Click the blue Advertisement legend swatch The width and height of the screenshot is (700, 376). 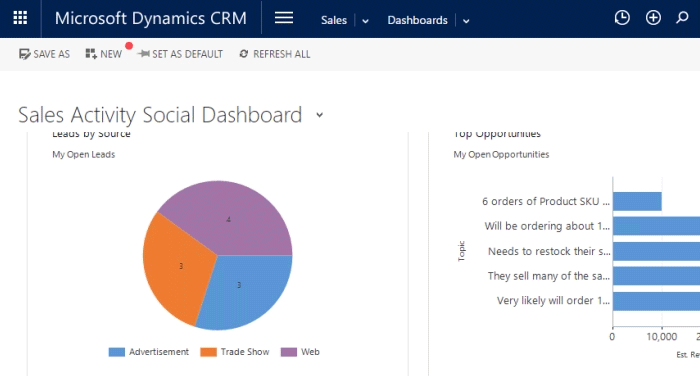(x=117, y=352)
